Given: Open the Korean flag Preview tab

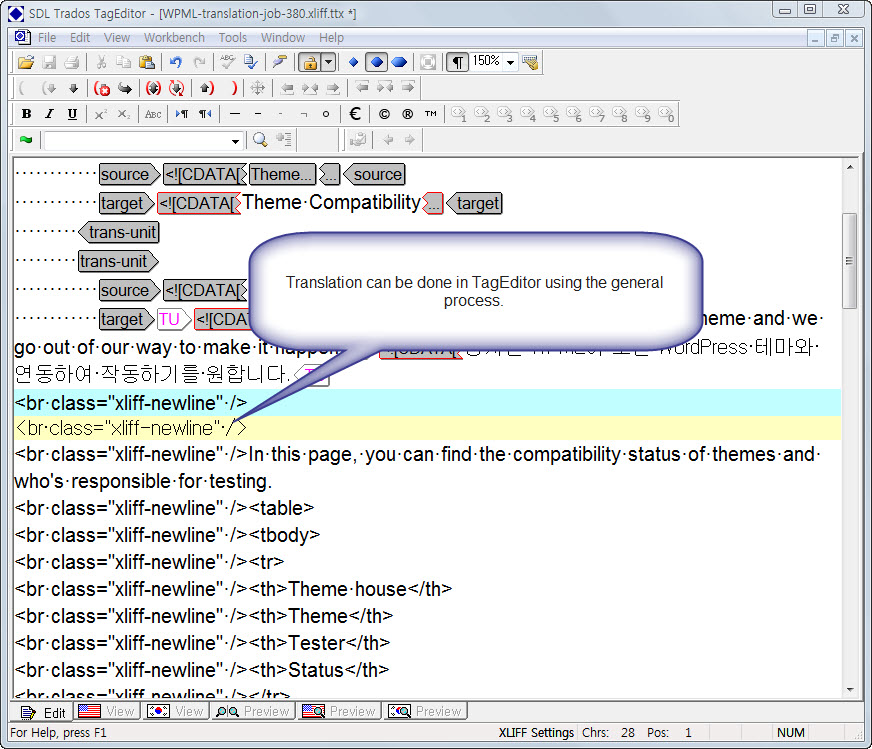Looking at the screenshot, I should click(425, 711).
